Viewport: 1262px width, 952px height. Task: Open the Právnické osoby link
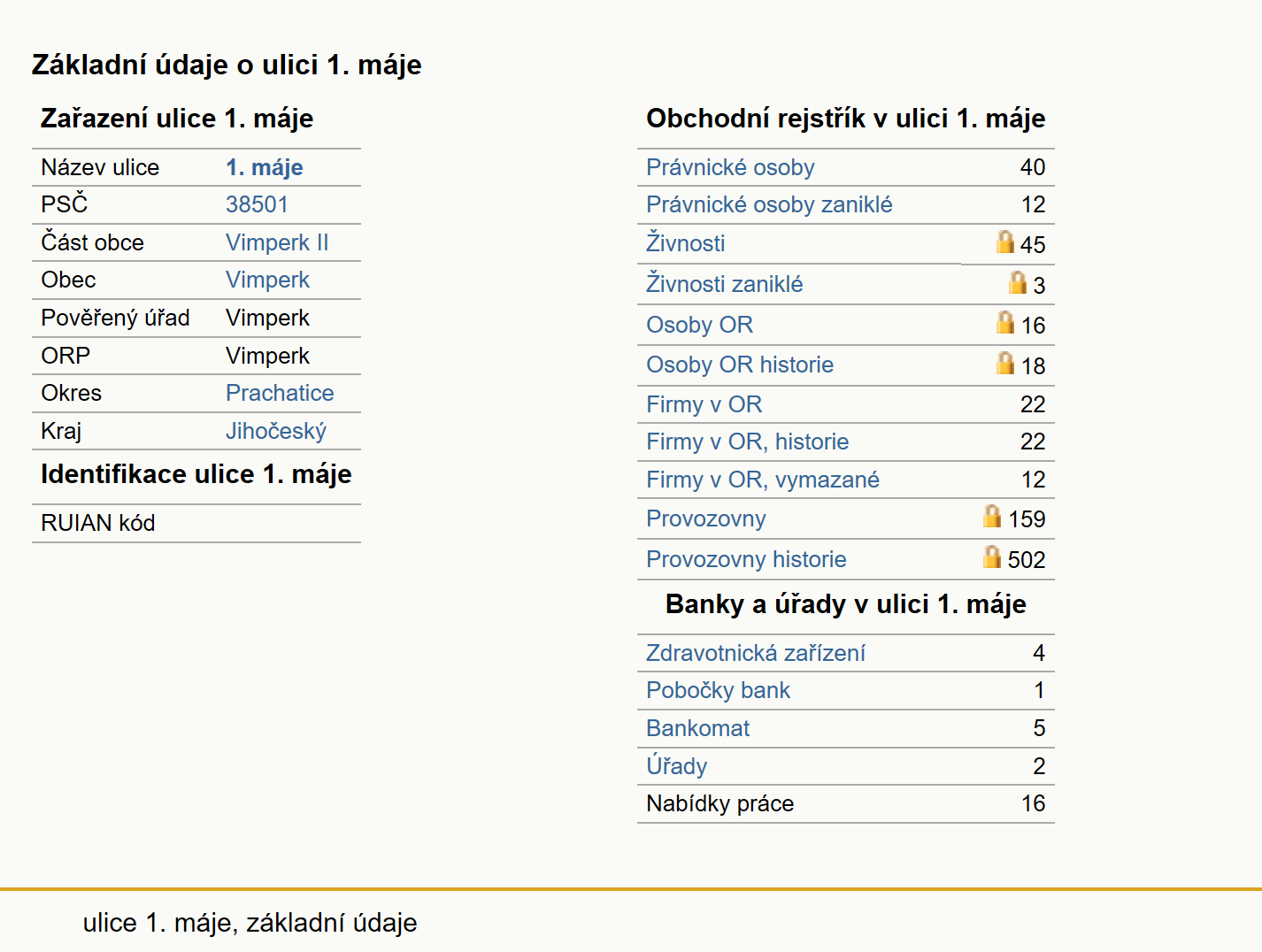point(730,167)
